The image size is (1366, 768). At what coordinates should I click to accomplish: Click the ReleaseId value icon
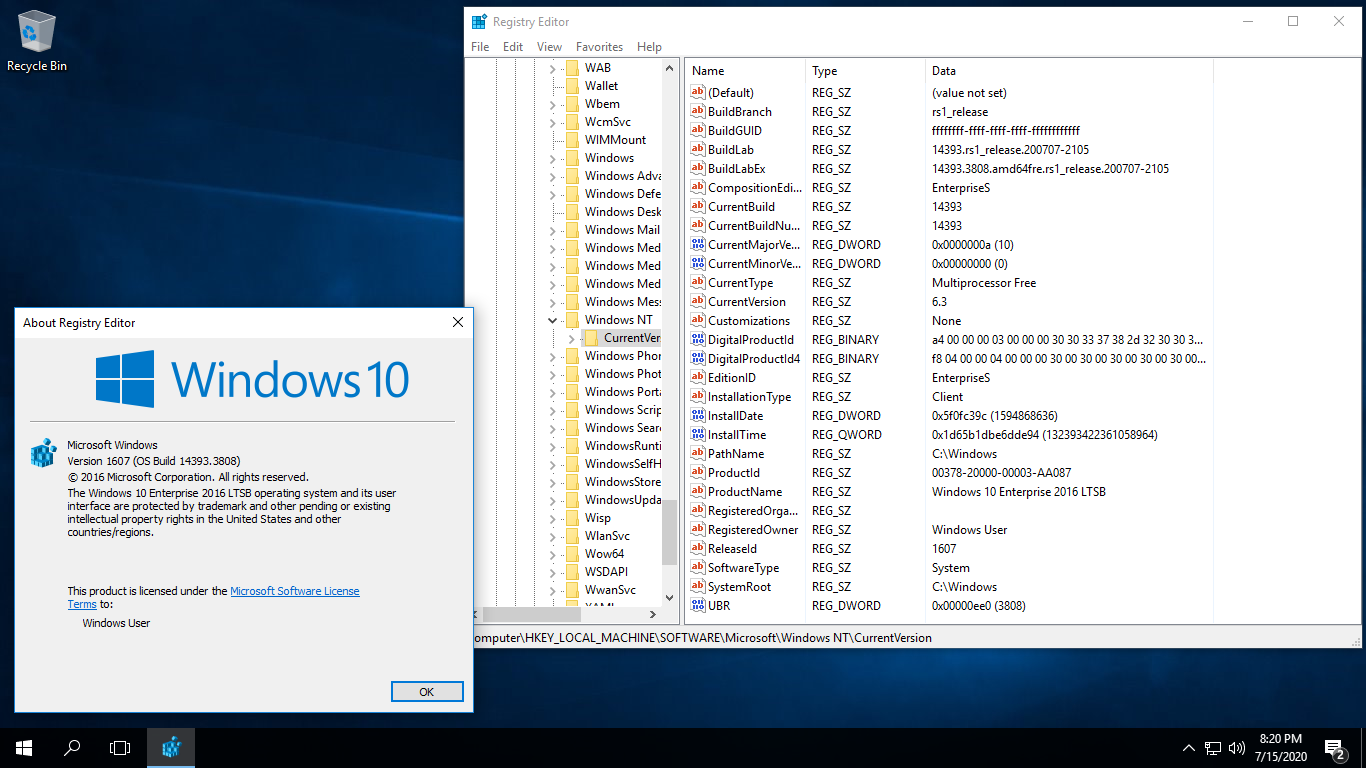point(698,549)
